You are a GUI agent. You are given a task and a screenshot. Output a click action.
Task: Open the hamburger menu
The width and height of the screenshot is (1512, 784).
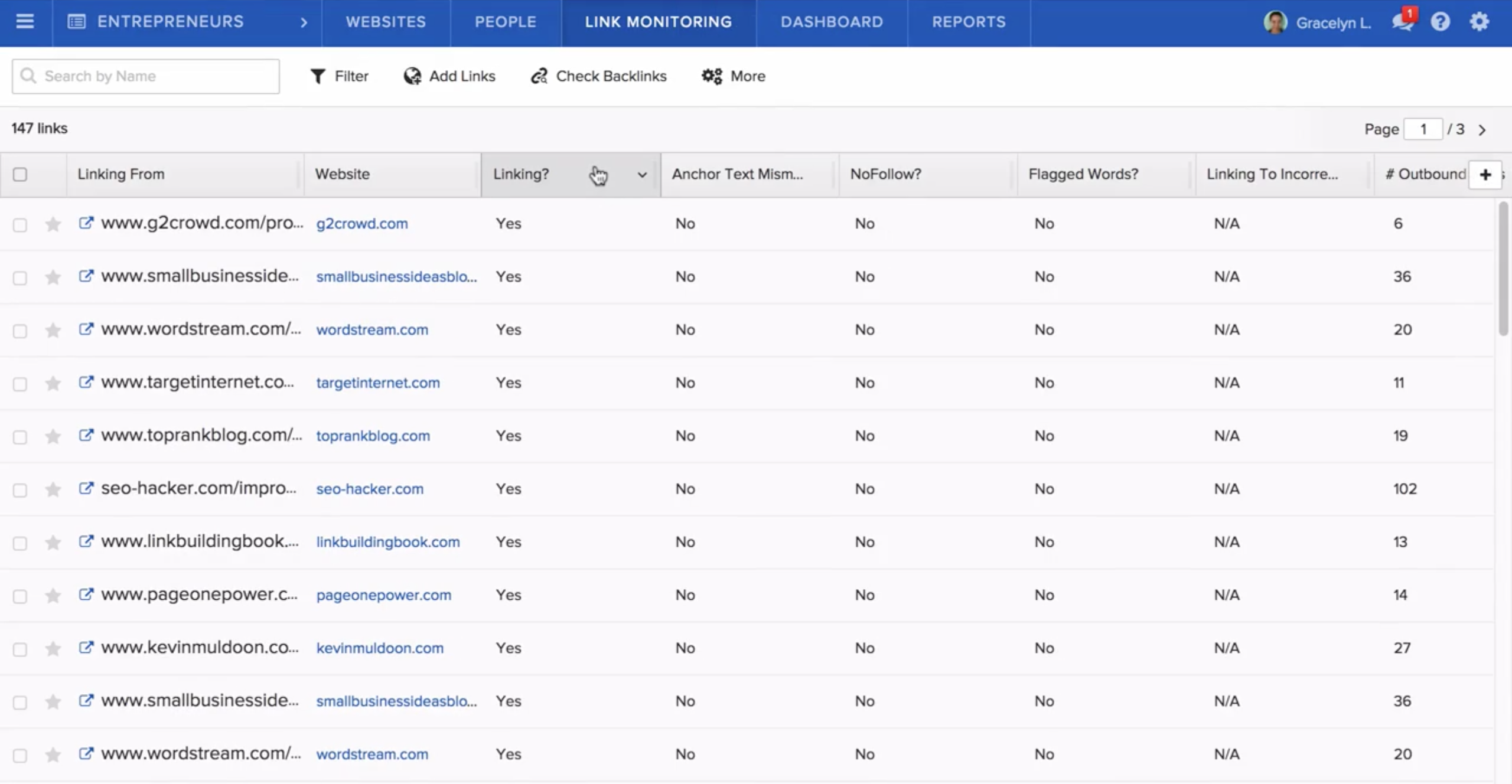(x=25, y=22)
